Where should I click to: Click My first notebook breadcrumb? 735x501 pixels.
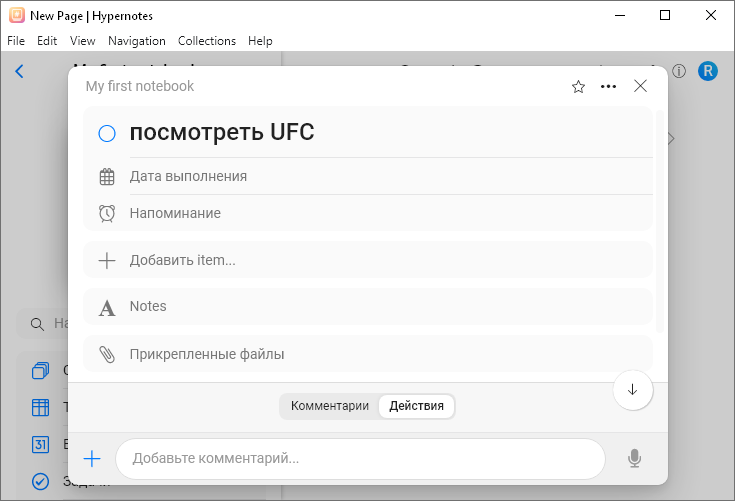(x=140, y=86)
